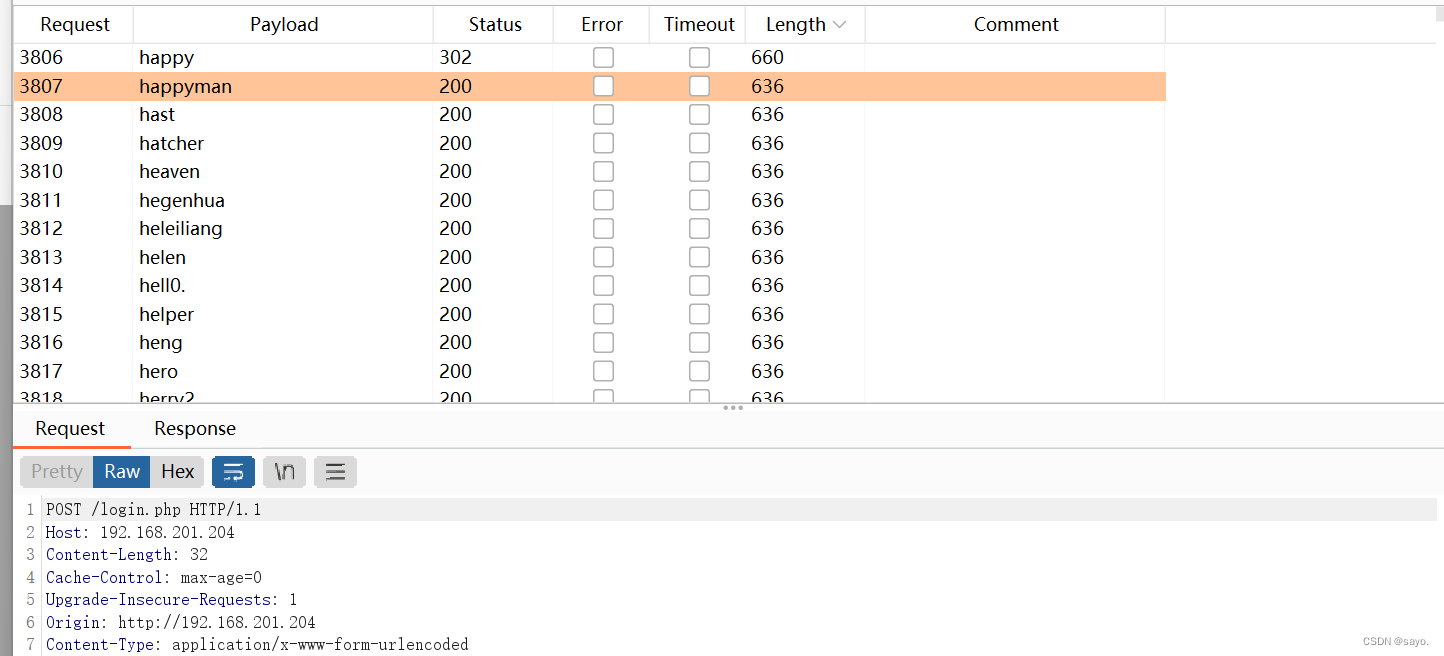Image resolution: width=1444 pixels, height=656 pixels.
Task: Tick the Error checkbox for heleiliang row
Action: coord(603,229)
